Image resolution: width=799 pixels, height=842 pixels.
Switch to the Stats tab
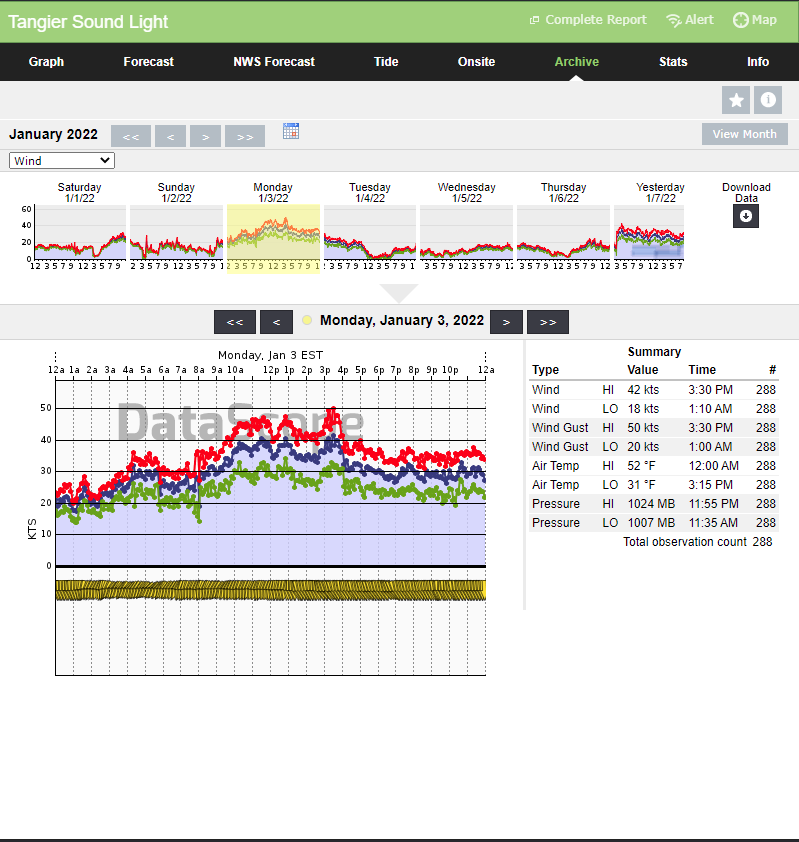(673, 62)
